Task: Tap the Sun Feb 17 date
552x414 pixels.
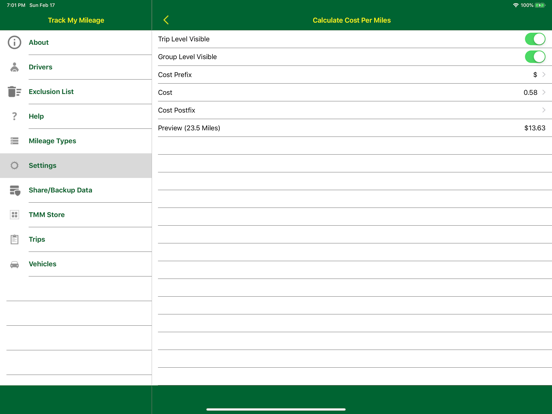Action: coord(42,5)
